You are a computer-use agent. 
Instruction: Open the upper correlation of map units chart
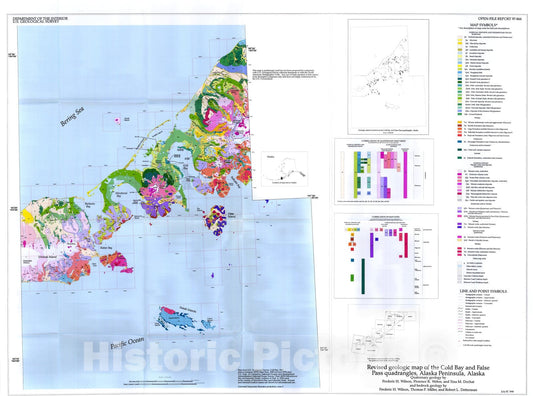384,171
